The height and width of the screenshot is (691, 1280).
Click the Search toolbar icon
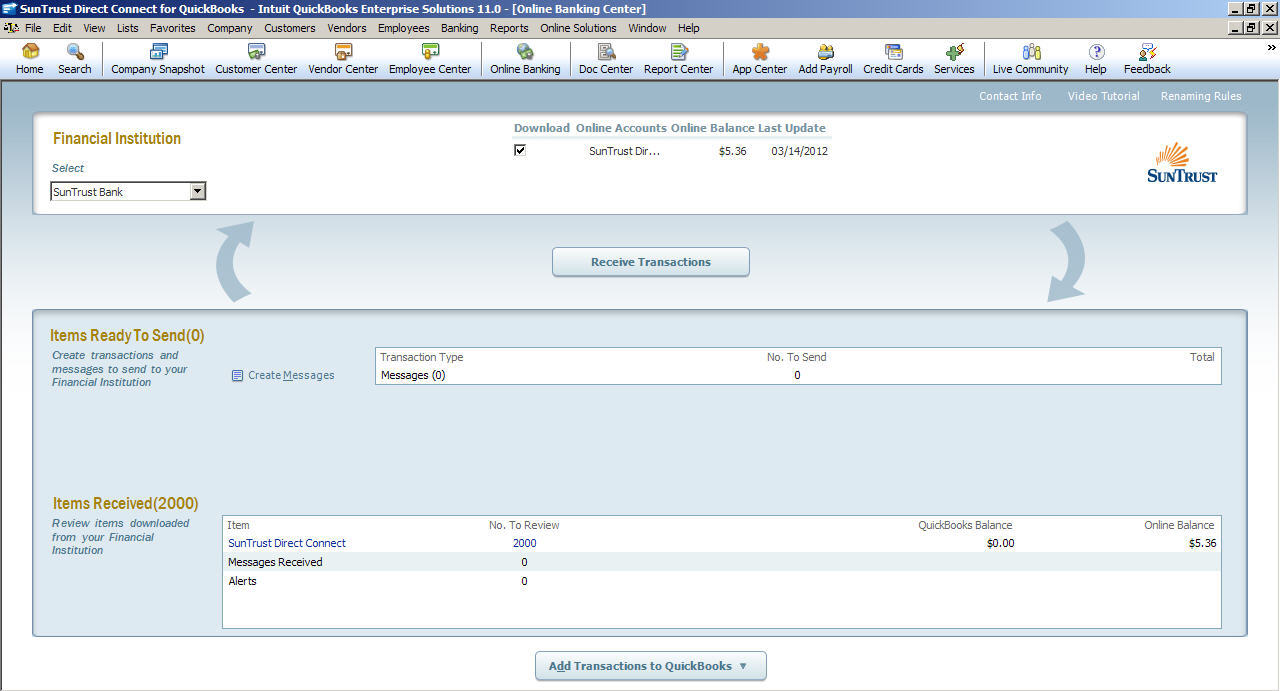click(75, 59)
